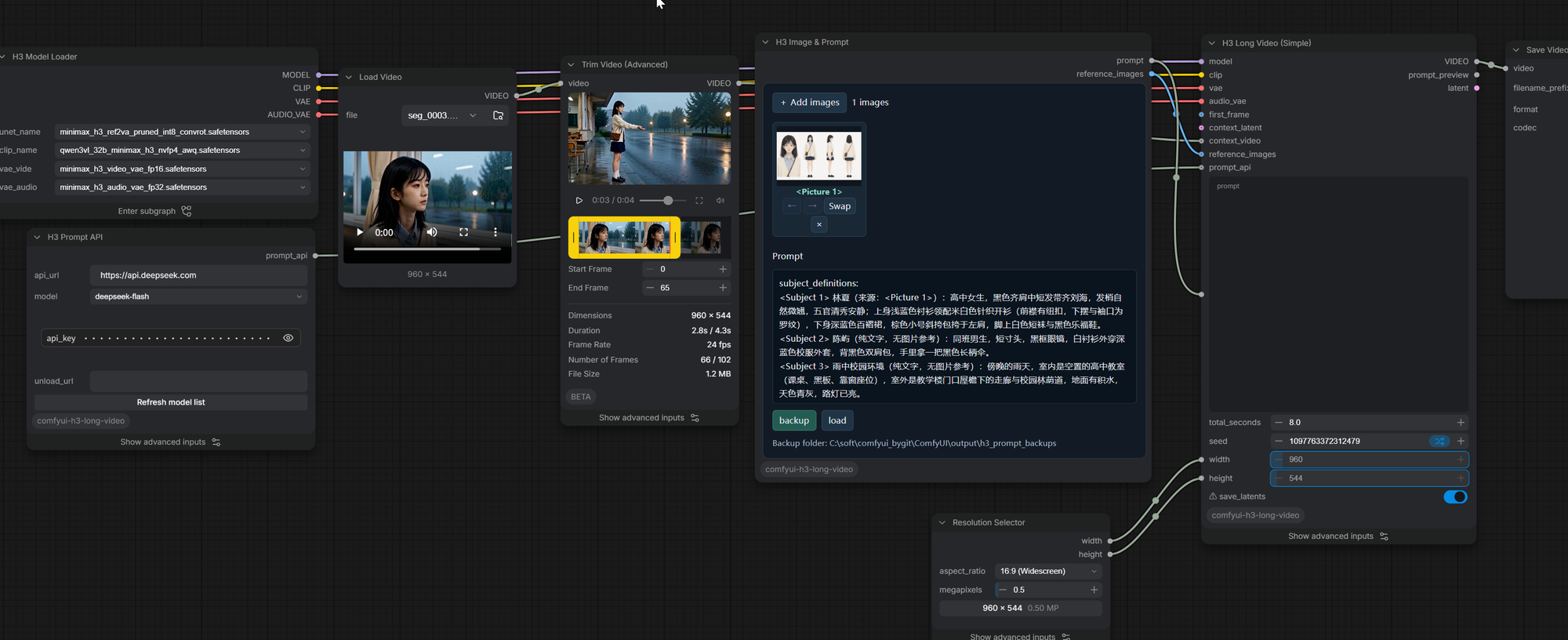Image resolution: width=1568 pixels, height=640 pixels.
Task: Open more options in Load Video preview
Action: [495, 232]
